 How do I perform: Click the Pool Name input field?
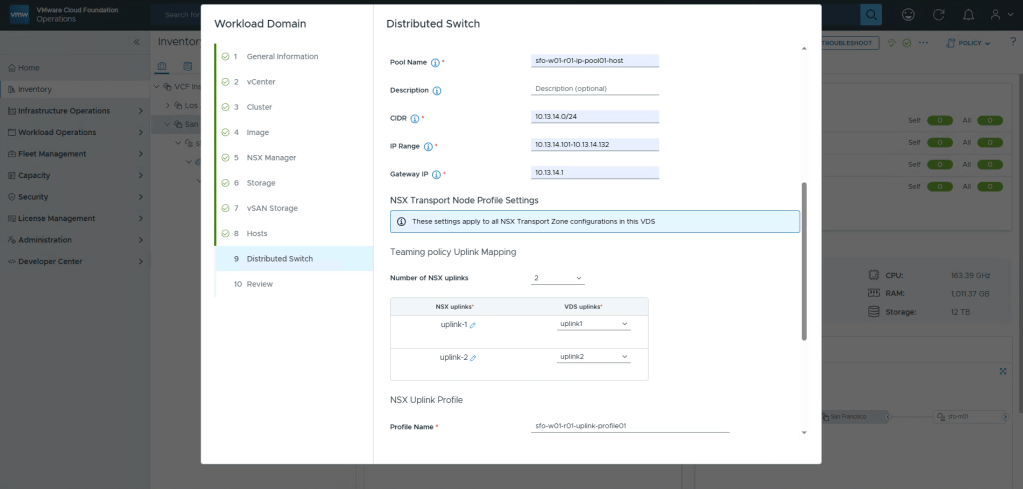596,60
